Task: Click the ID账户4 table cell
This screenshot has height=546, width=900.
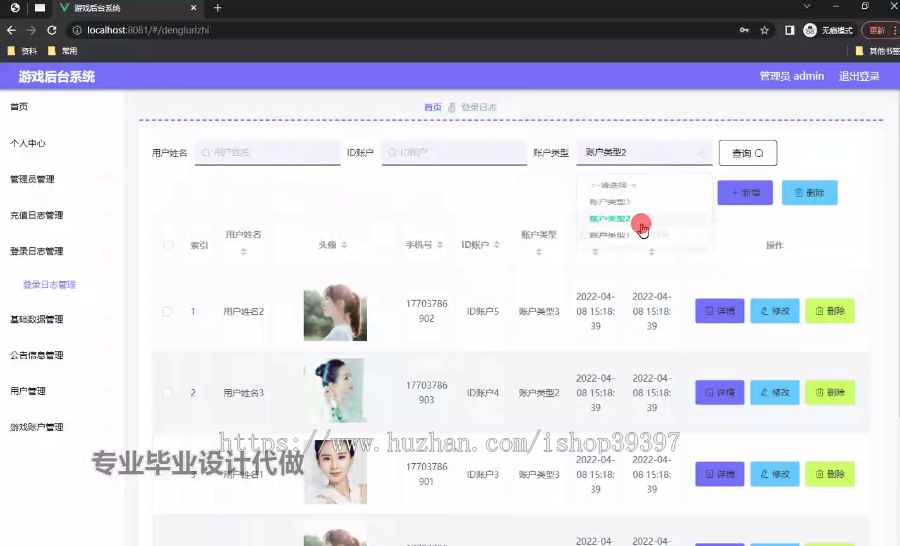Action: (483, 393)
